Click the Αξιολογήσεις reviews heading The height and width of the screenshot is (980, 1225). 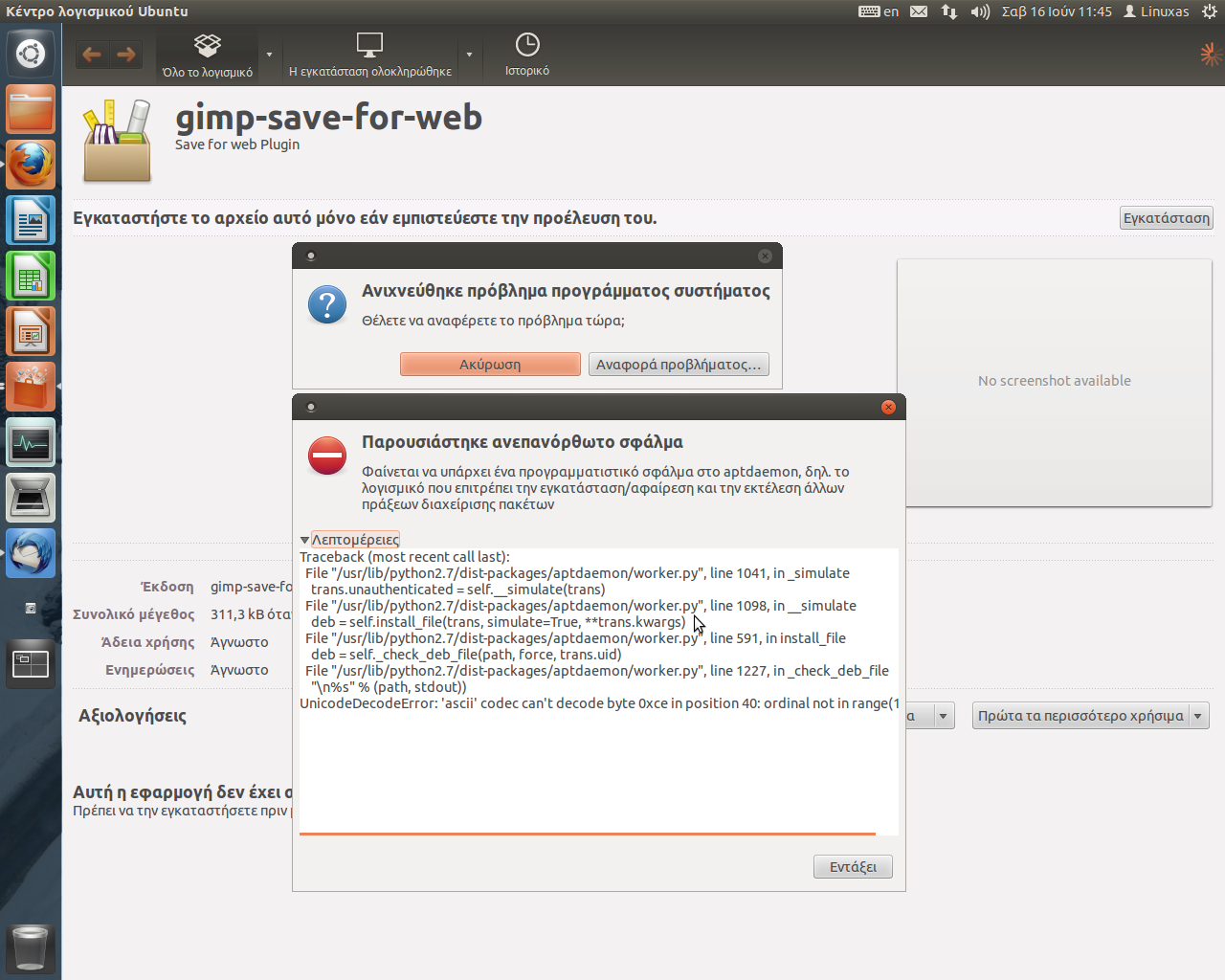132,716
